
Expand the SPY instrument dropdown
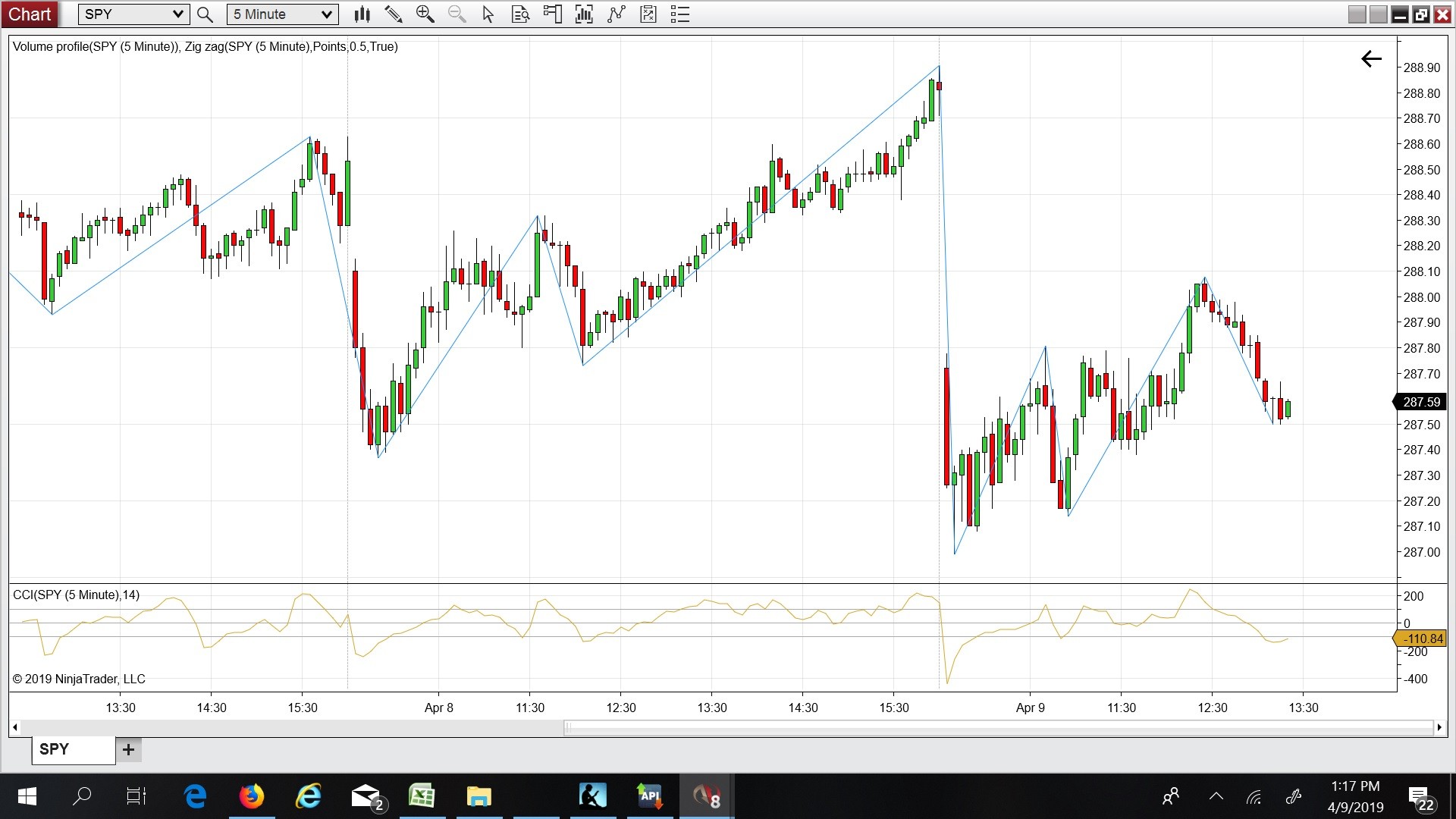177,14
